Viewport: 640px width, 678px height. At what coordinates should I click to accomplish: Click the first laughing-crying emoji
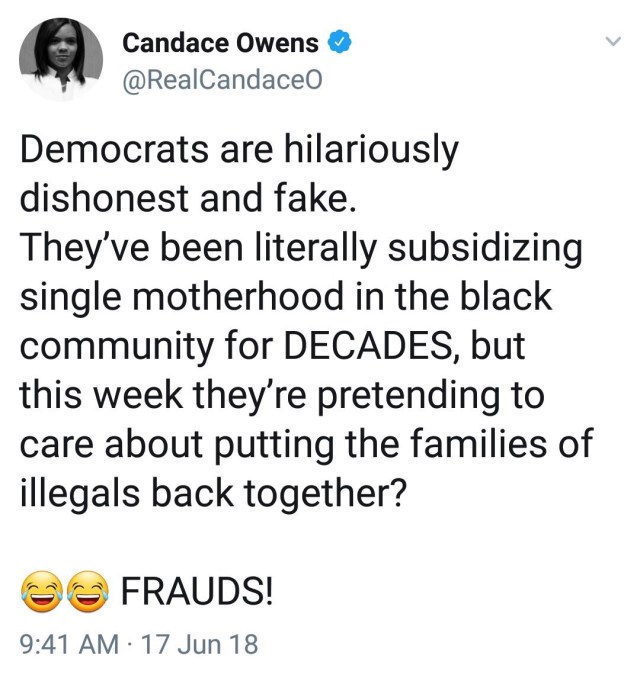pos(42,591)
